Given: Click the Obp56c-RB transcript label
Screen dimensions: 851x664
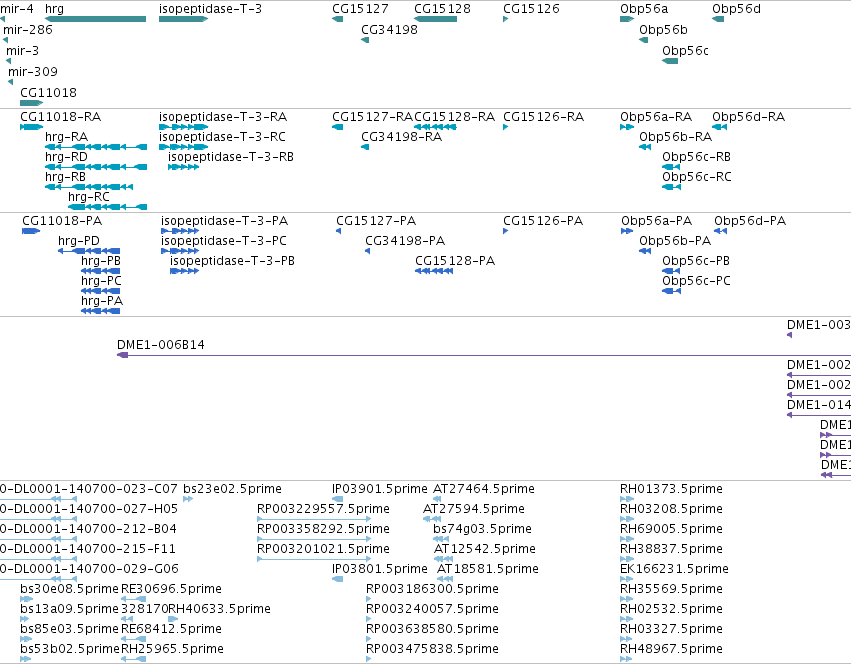Looking at the screenshot, I should point(696,156).
